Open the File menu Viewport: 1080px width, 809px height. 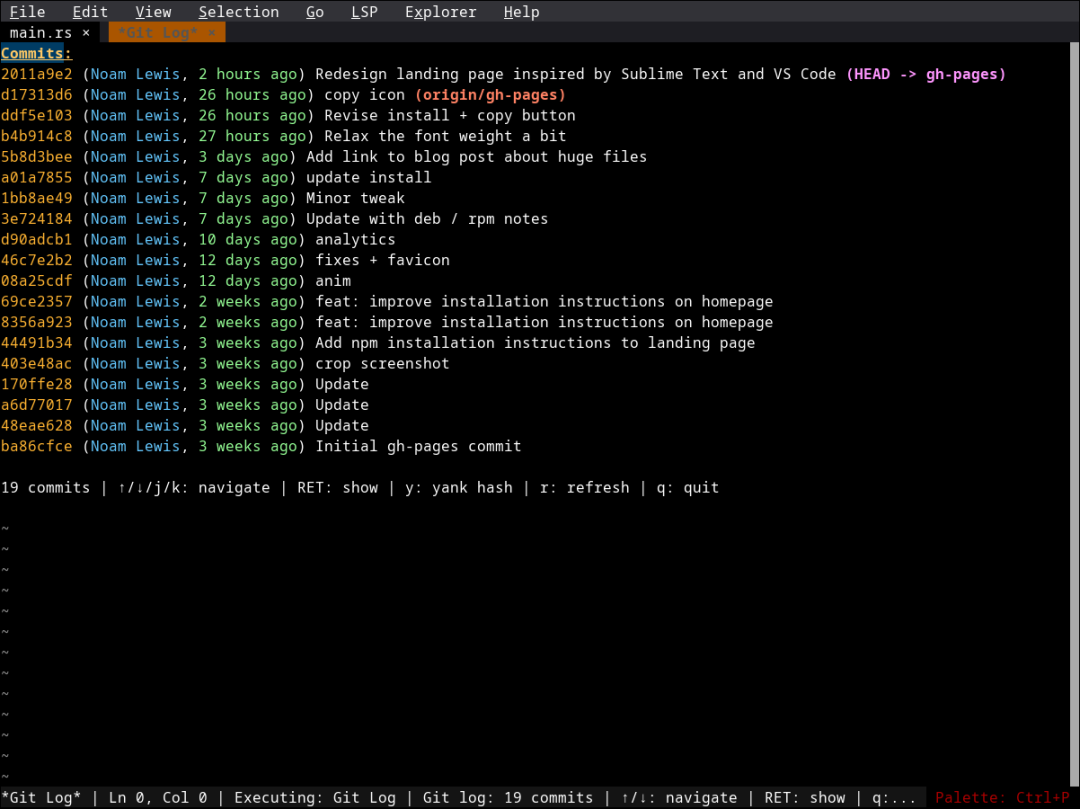(x=26, y=11)
